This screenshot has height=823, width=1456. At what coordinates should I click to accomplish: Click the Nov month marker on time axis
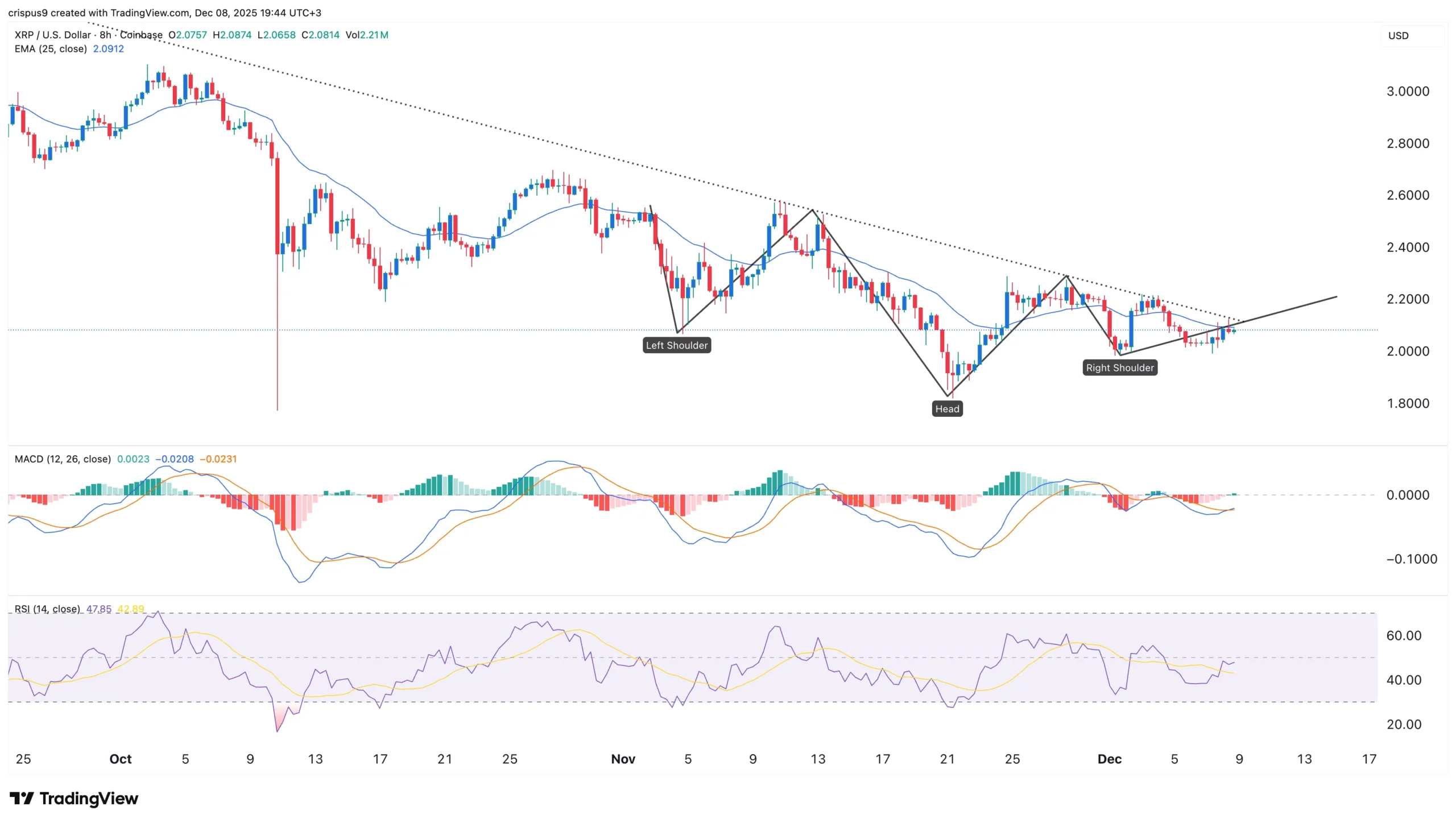623,759
